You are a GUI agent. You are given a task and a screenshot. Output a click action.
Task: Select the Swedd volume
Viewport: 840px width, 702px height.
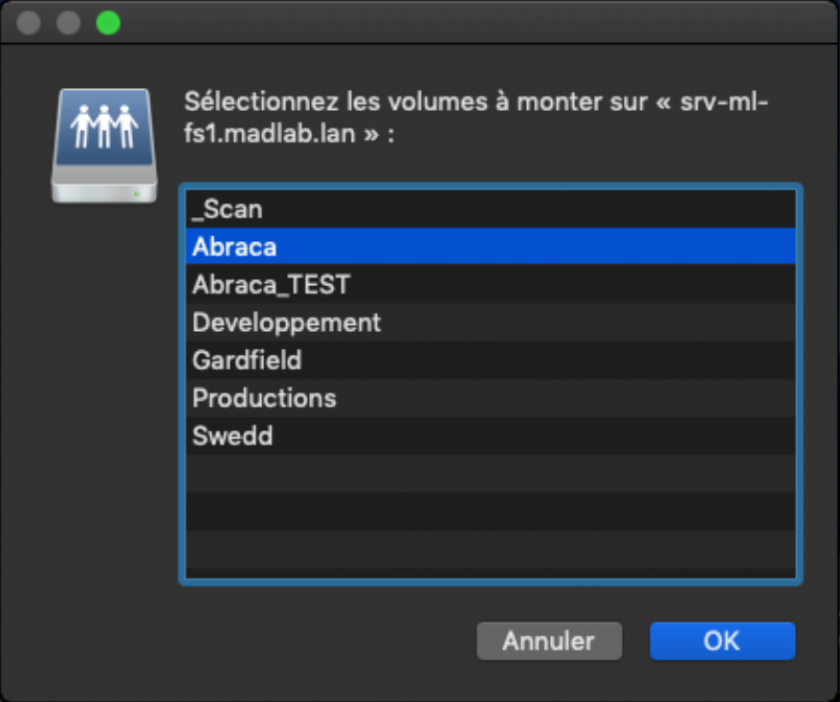[490, 436]
